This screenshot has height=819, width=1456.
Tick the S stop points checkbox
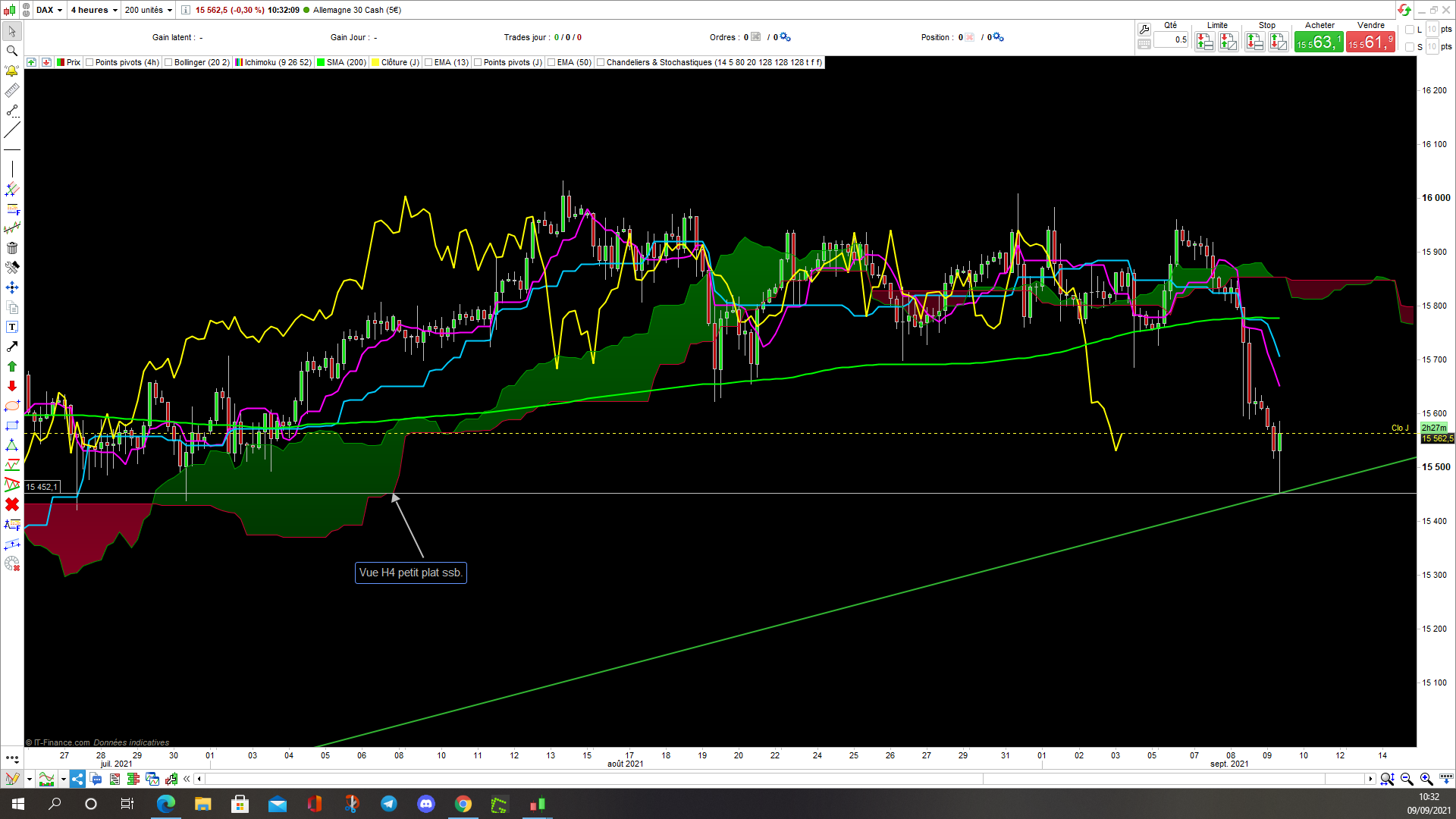[1410, 47]
